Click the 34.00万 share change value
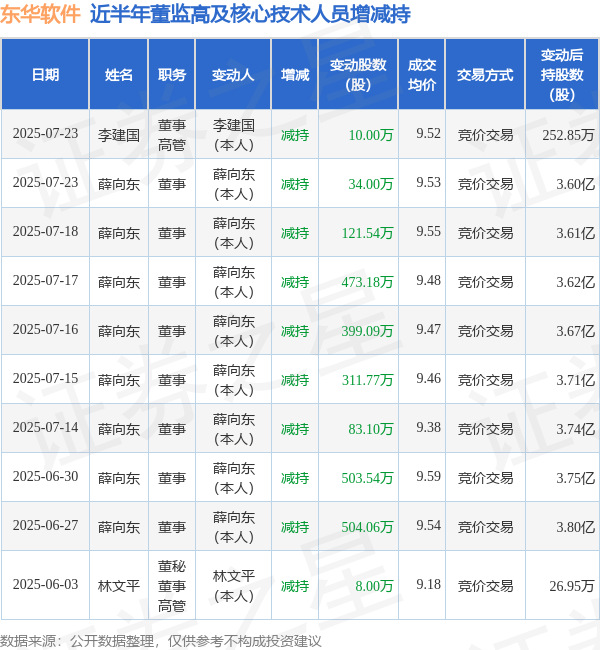 [x=371, y=184]
